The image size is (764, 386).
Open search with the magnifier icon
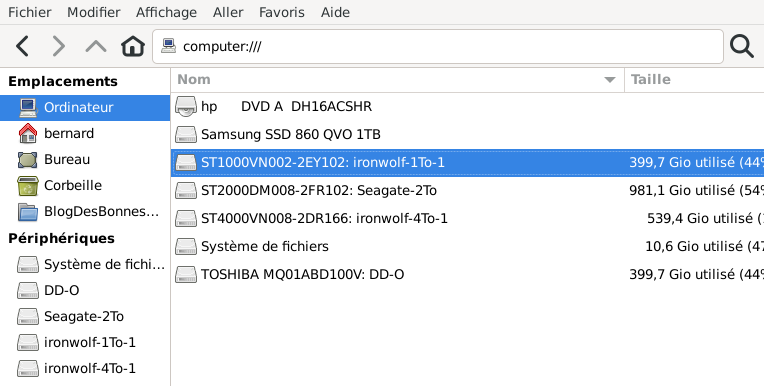[742, 46]
